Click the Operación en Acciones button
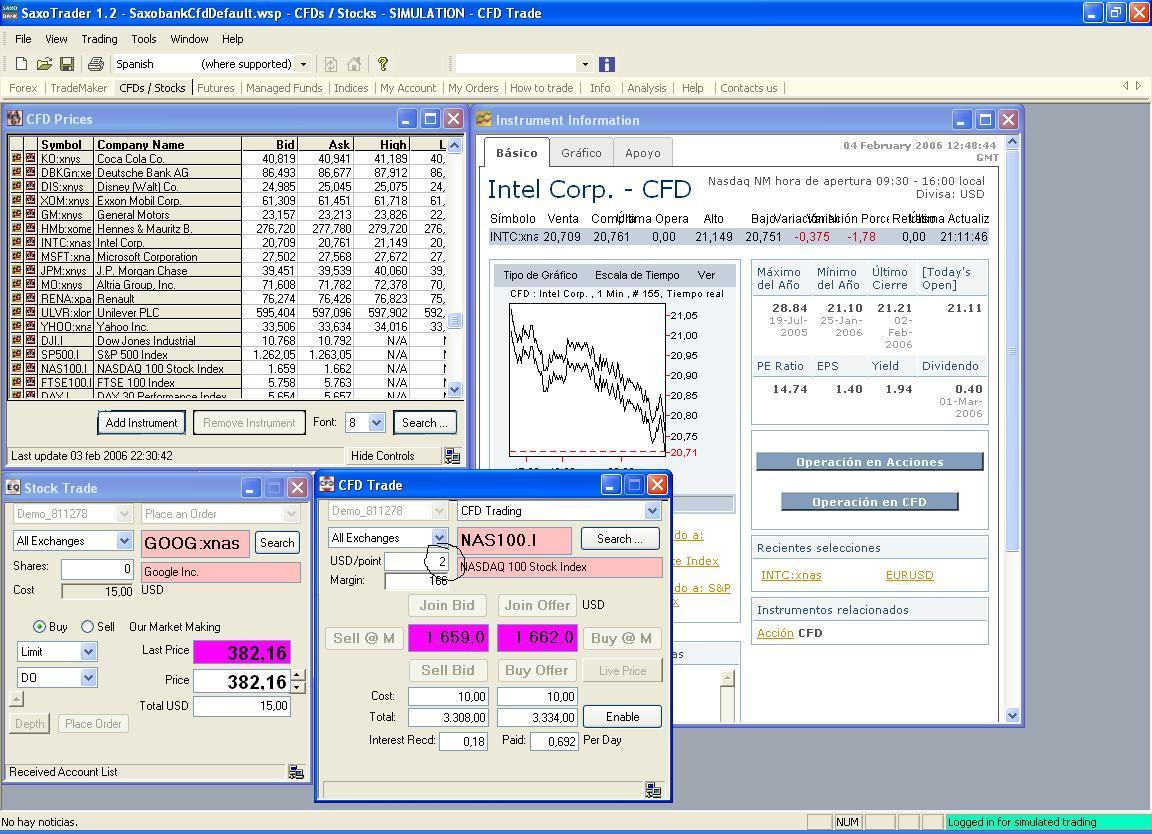Image resolution: width=1152 pixels, height=834 pixels. [x=869, y=462]
